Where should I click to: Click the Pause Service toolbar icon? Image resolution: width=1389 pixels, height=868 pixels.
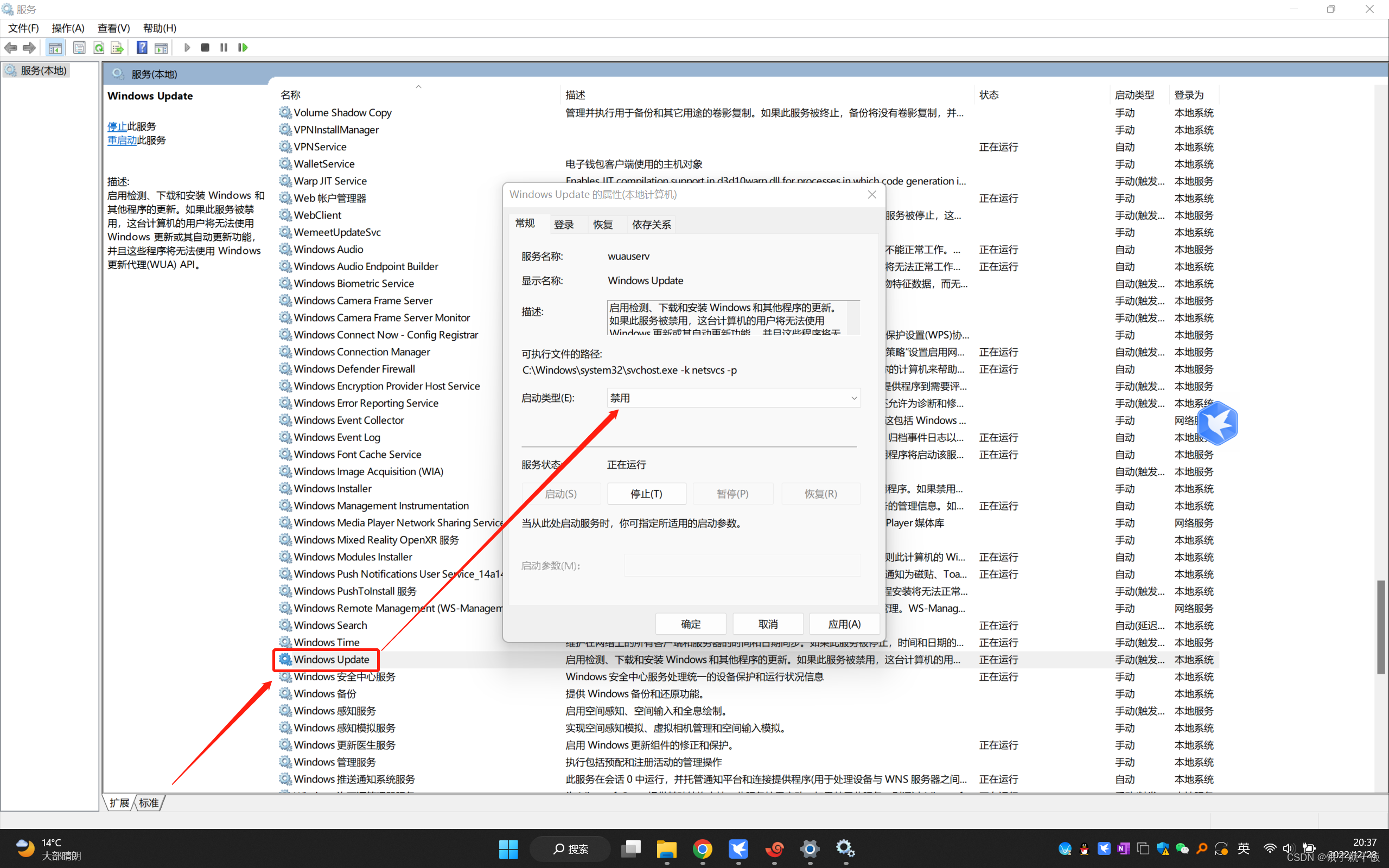[224, 48]
